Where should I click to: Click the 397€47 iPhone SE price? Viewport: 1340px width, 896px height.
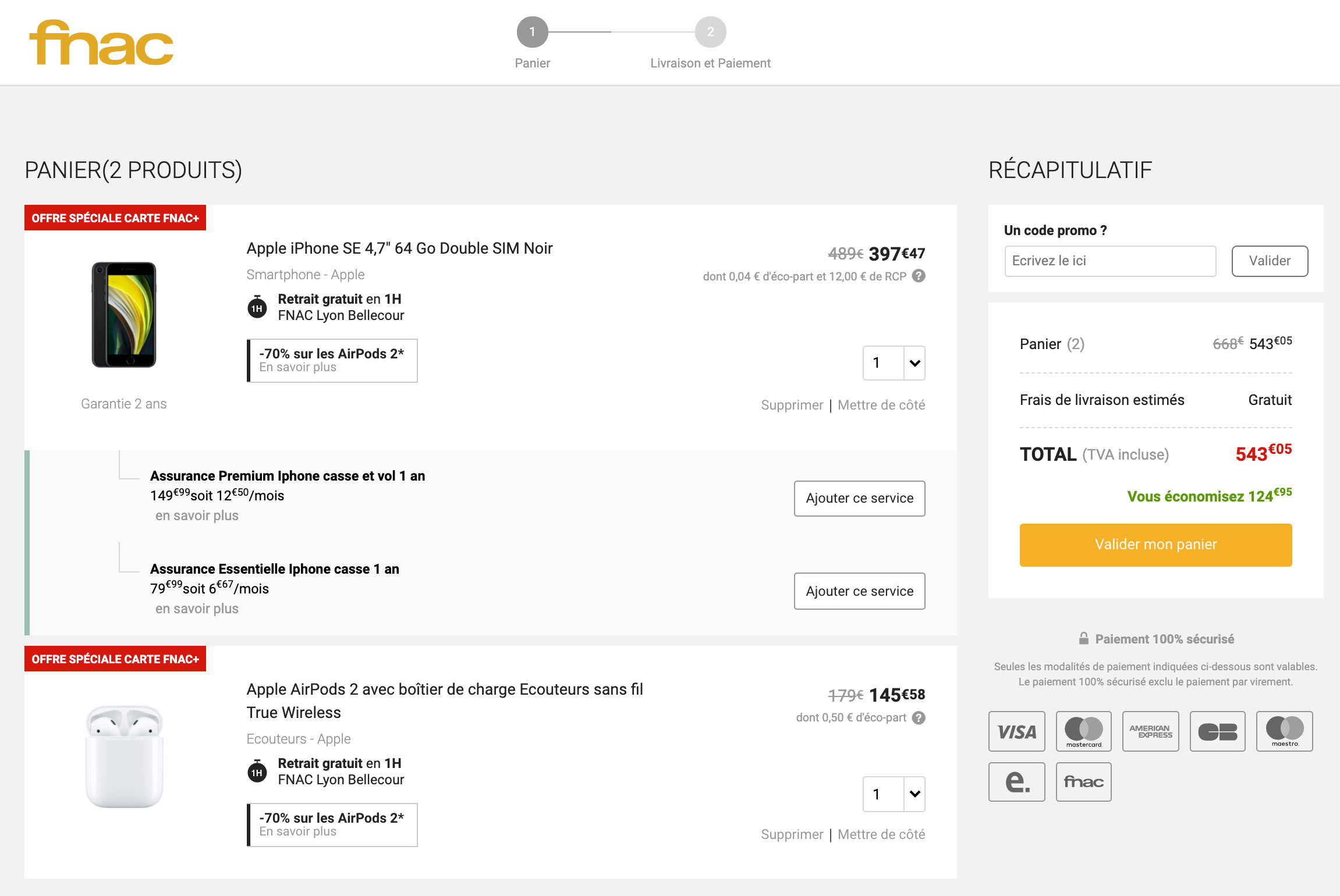coord(896,254)
